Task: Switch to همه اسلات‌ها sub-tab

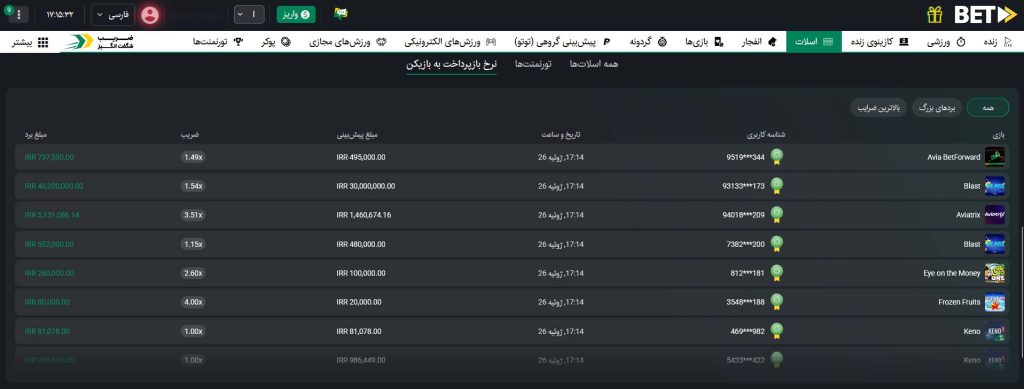Action: click(x=594, y=64)
